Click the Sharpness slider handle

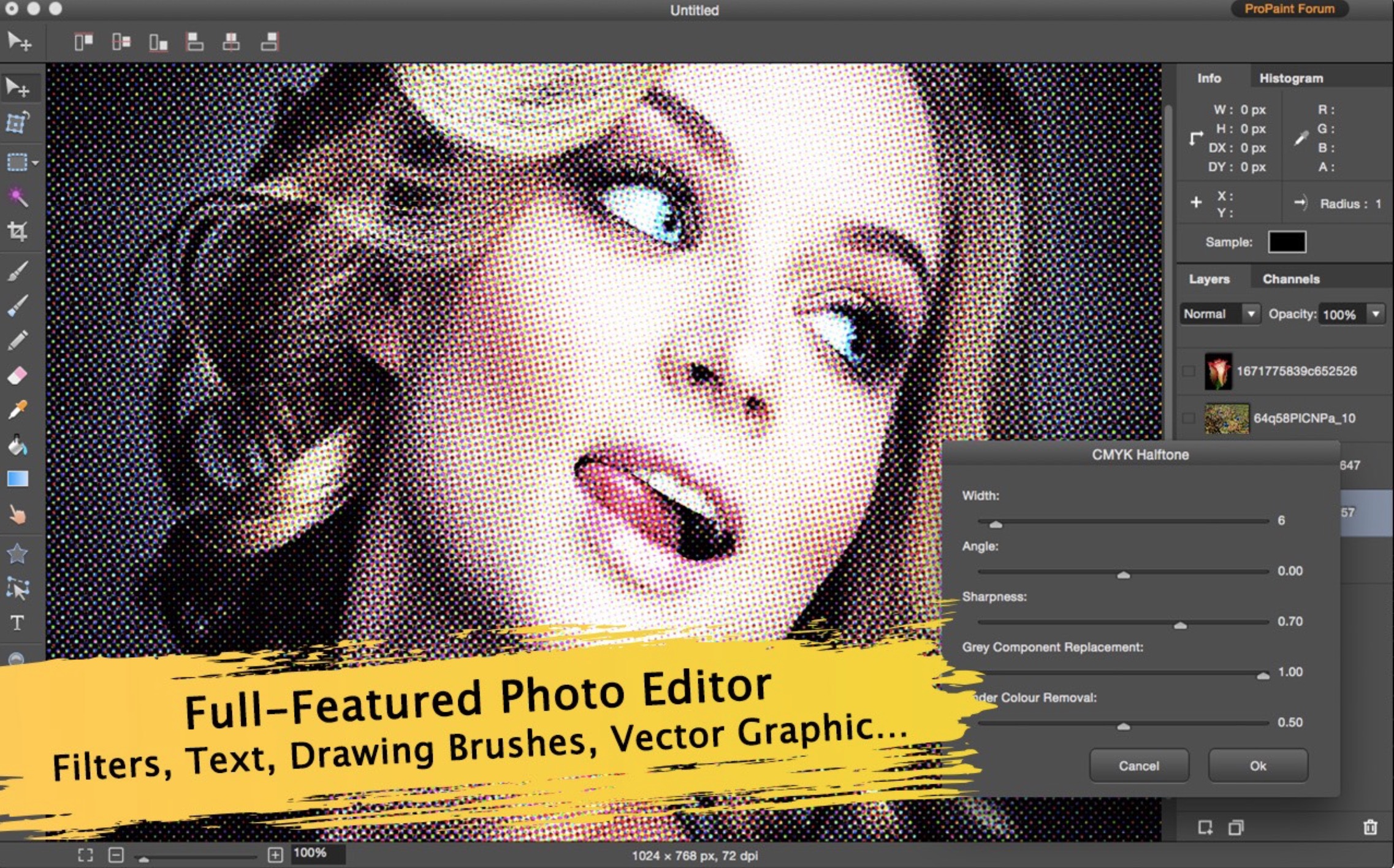coord(1180,625)
